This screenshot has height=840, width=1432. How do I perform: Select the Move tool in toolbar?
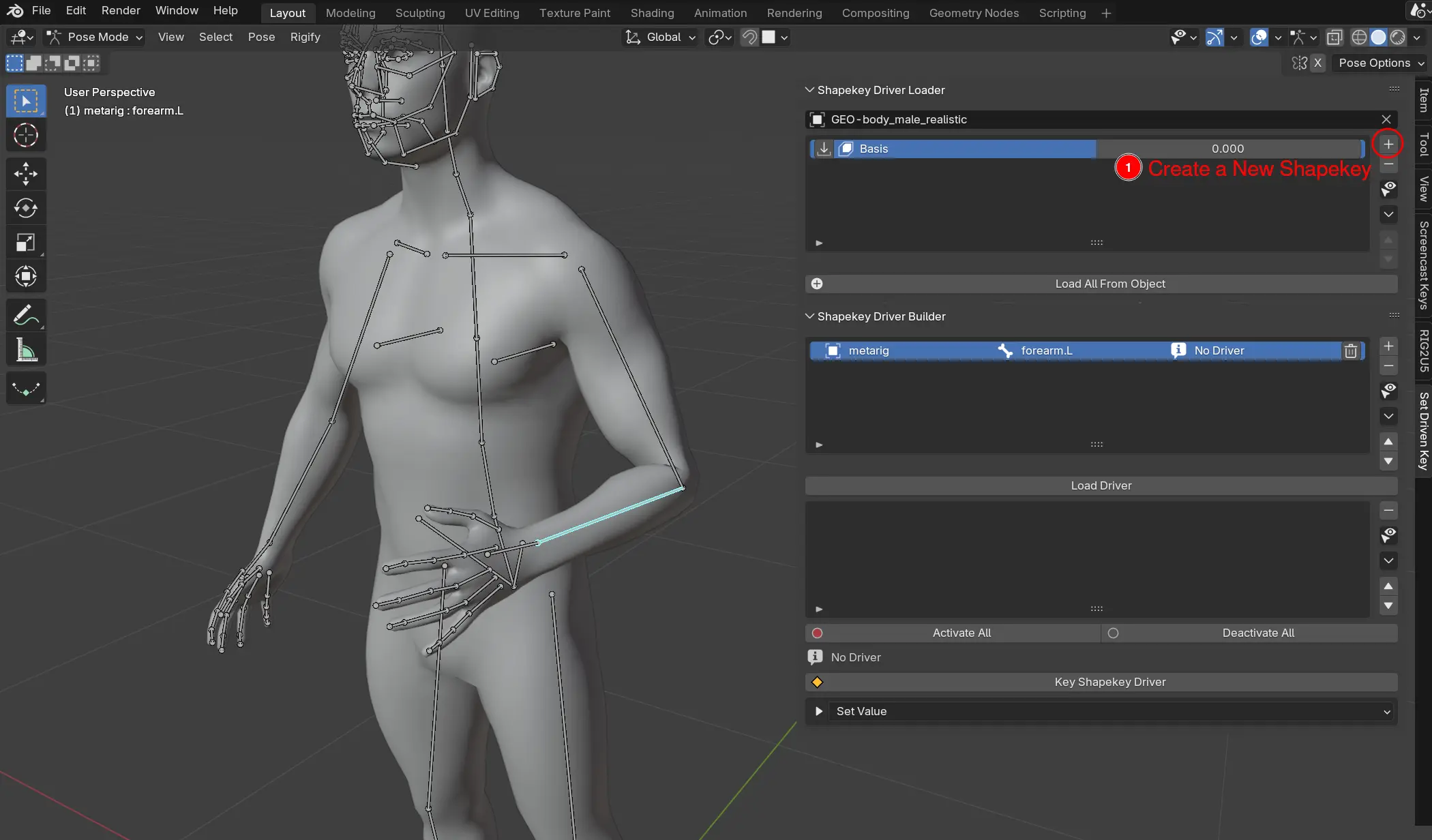pos(26,174)
